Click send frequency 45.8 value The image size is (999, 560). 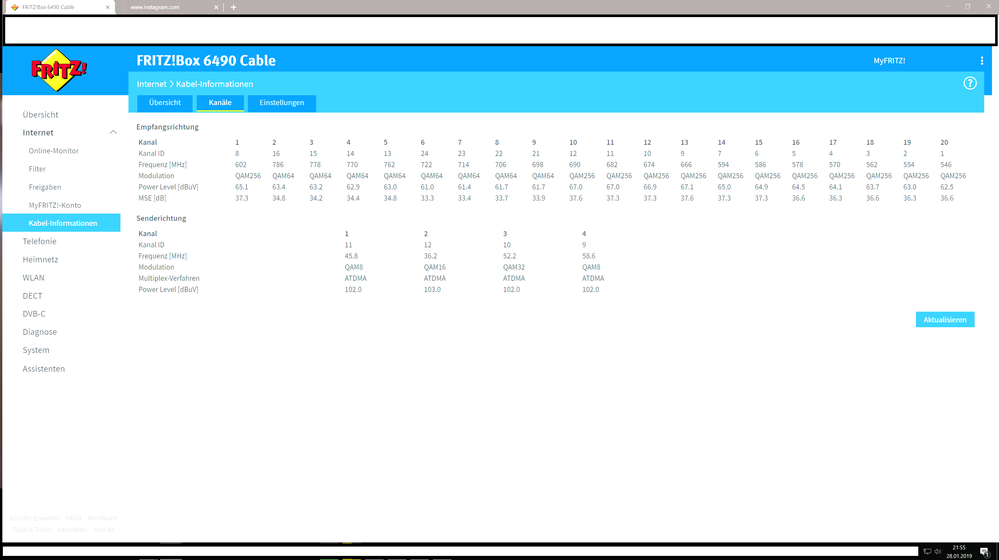point(351,256)
